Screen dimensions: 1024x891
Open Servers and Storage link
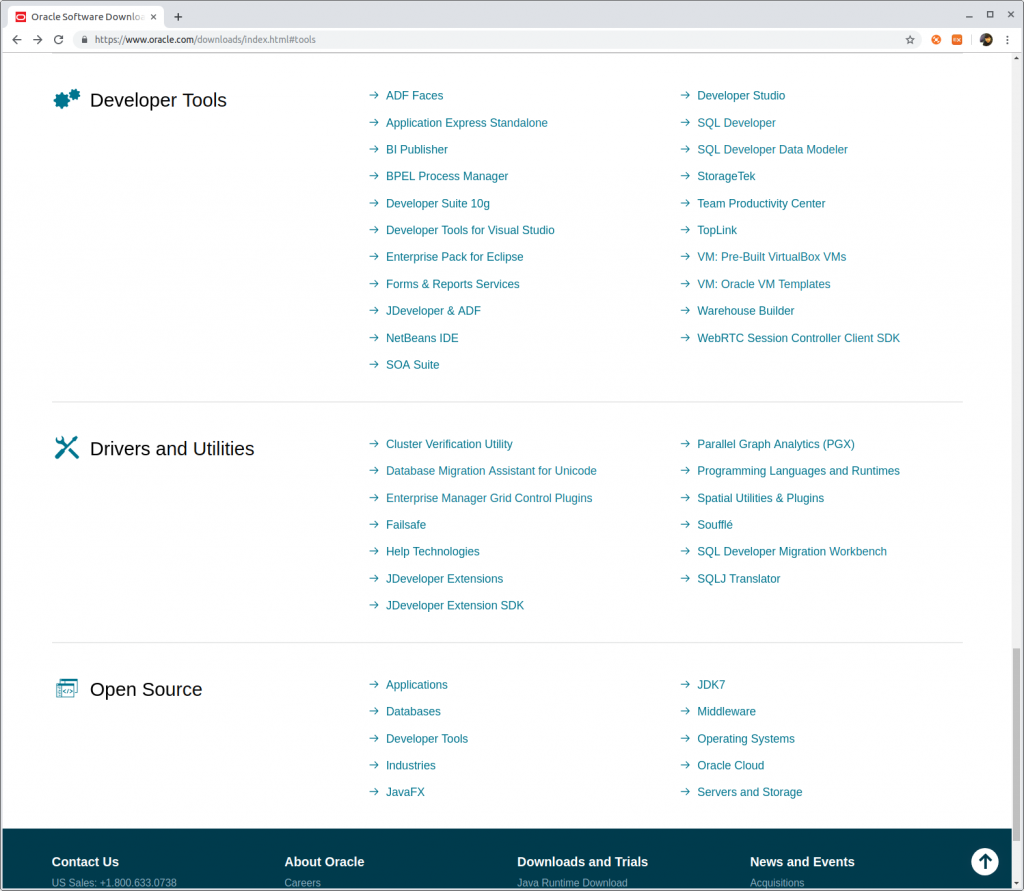tap(750, 792)
